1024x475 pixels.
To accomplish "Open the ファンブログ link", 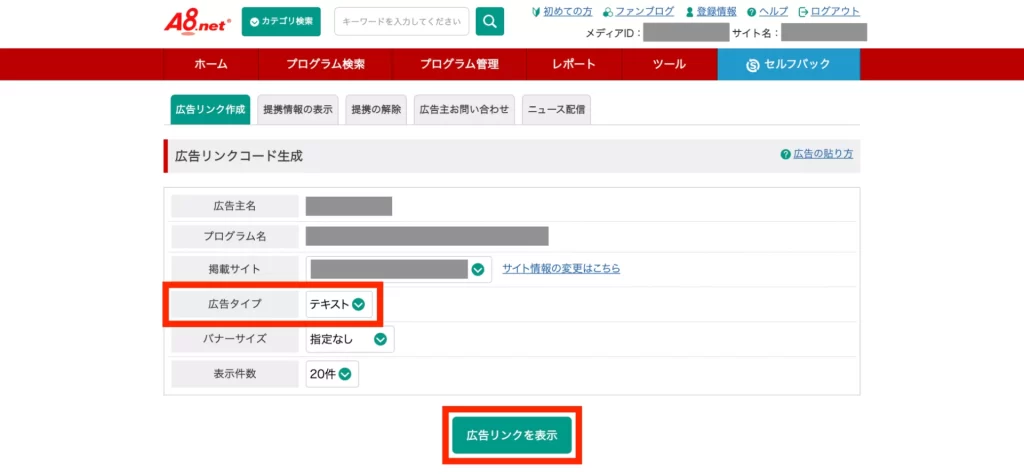I will click(x=644, y=12).
